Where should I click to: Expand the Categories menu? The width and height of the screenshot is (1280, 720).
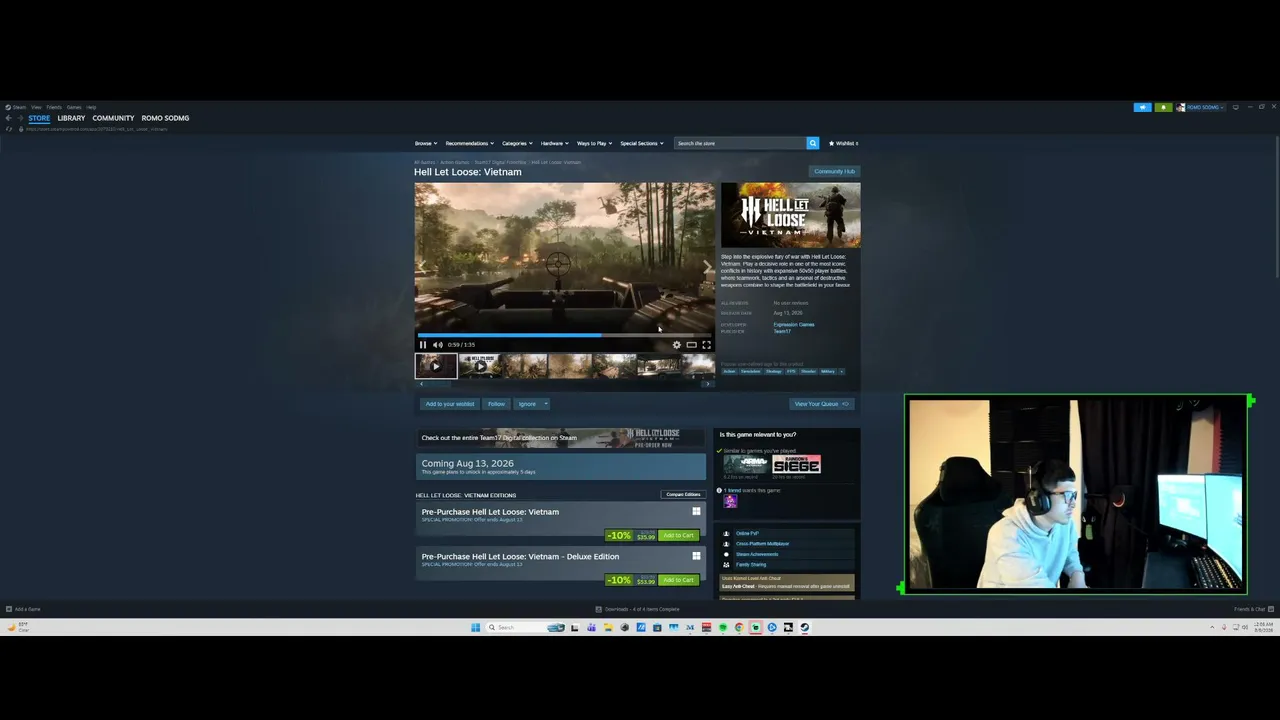coord(517,143)
